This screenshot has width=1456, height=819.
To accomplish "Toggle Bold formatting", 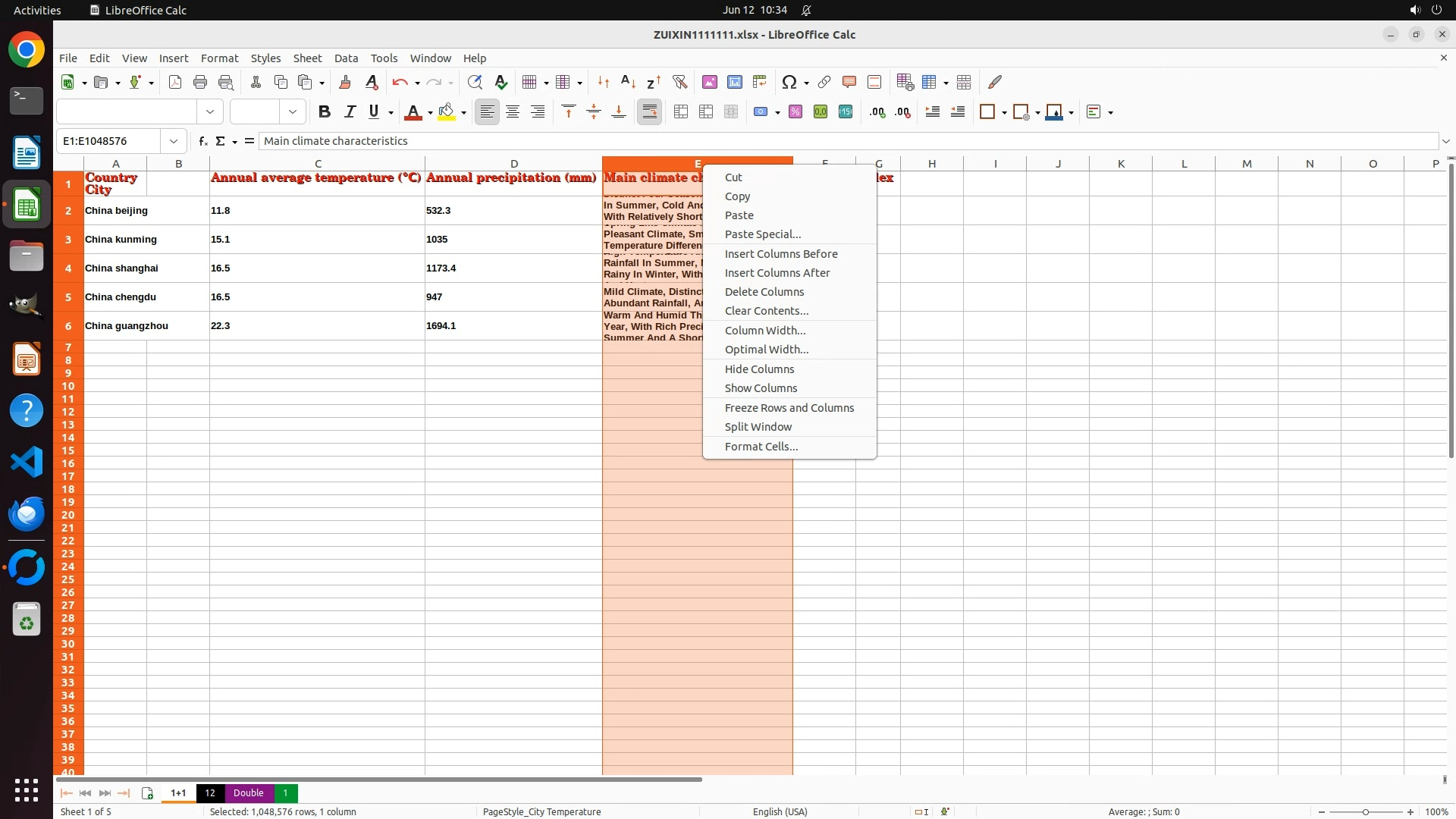I will tap(325, 112).
